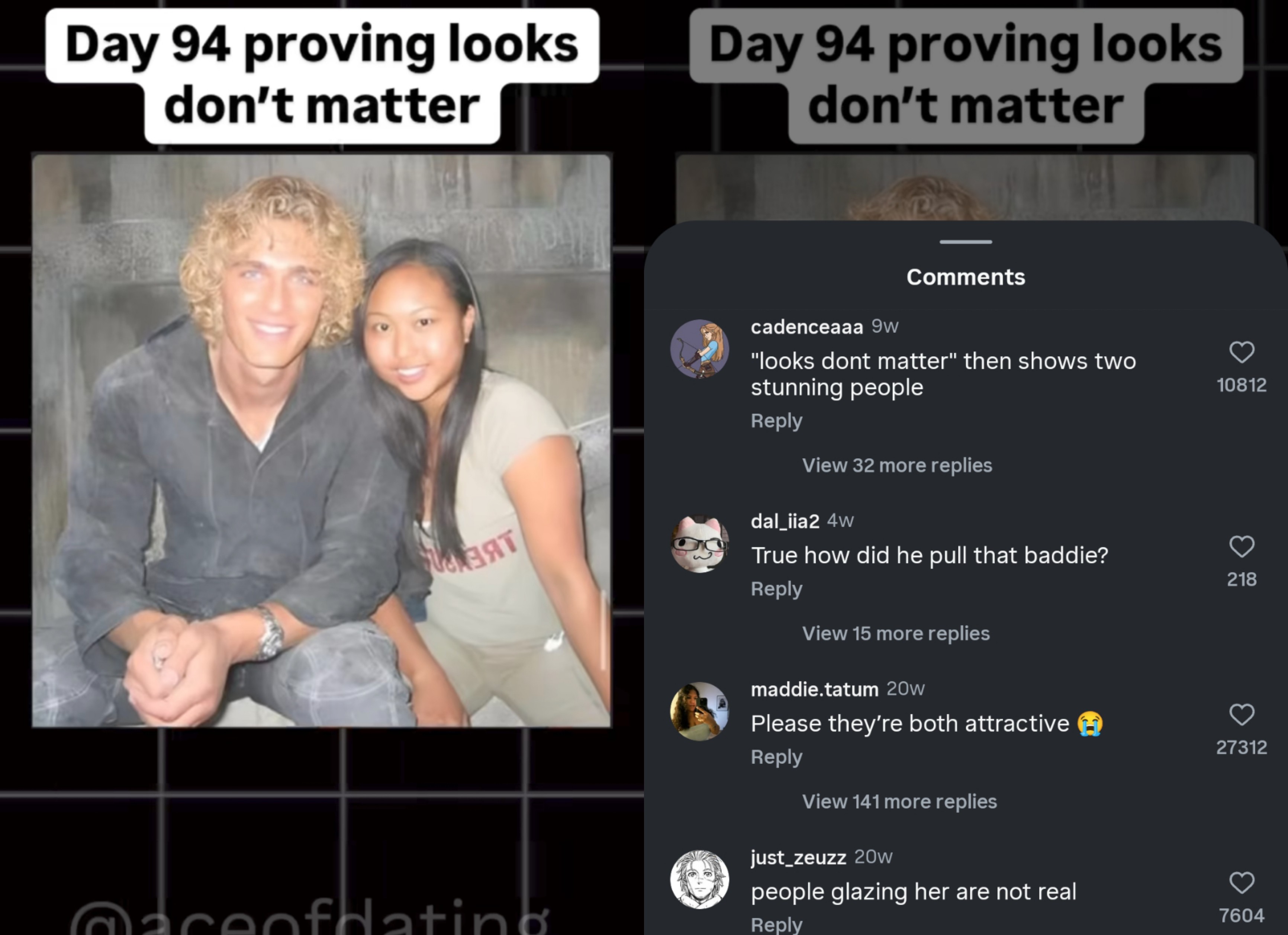Heart just_zeuzz's comment
Screen dimensions: 1288x935
[1242, 883]
